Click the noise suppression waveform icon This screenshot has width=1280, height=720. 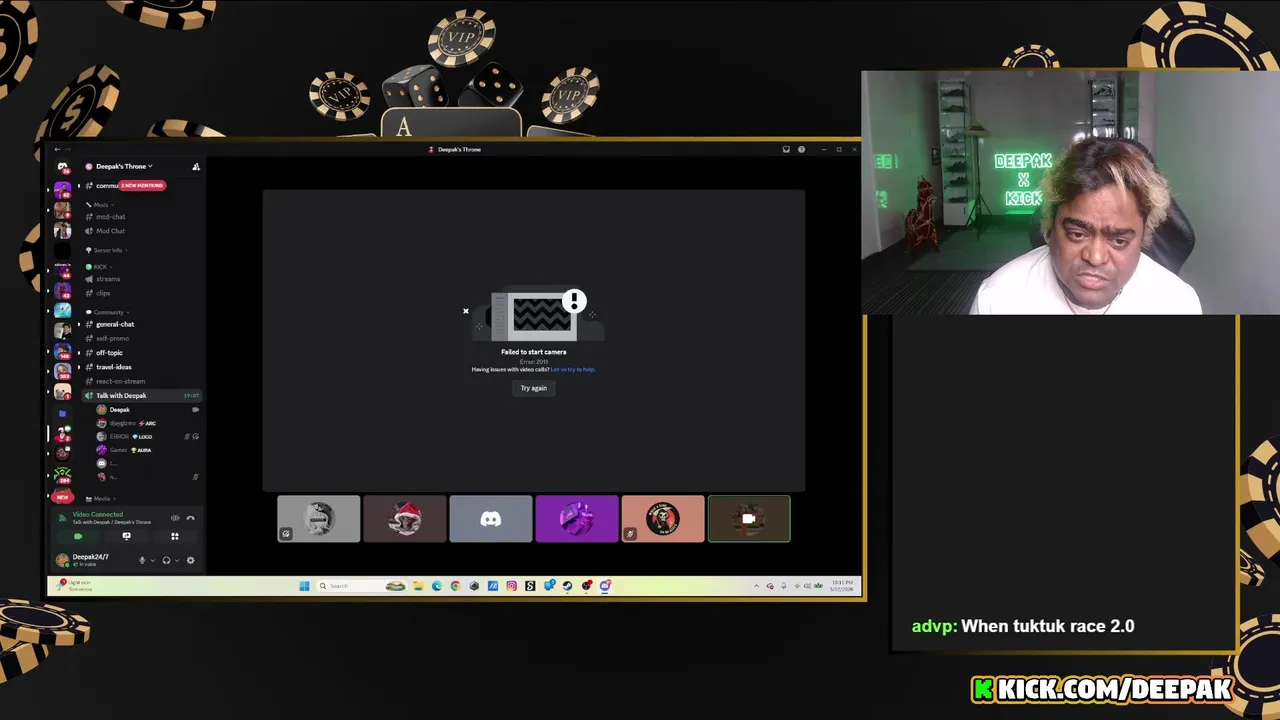tap(175, 518)
